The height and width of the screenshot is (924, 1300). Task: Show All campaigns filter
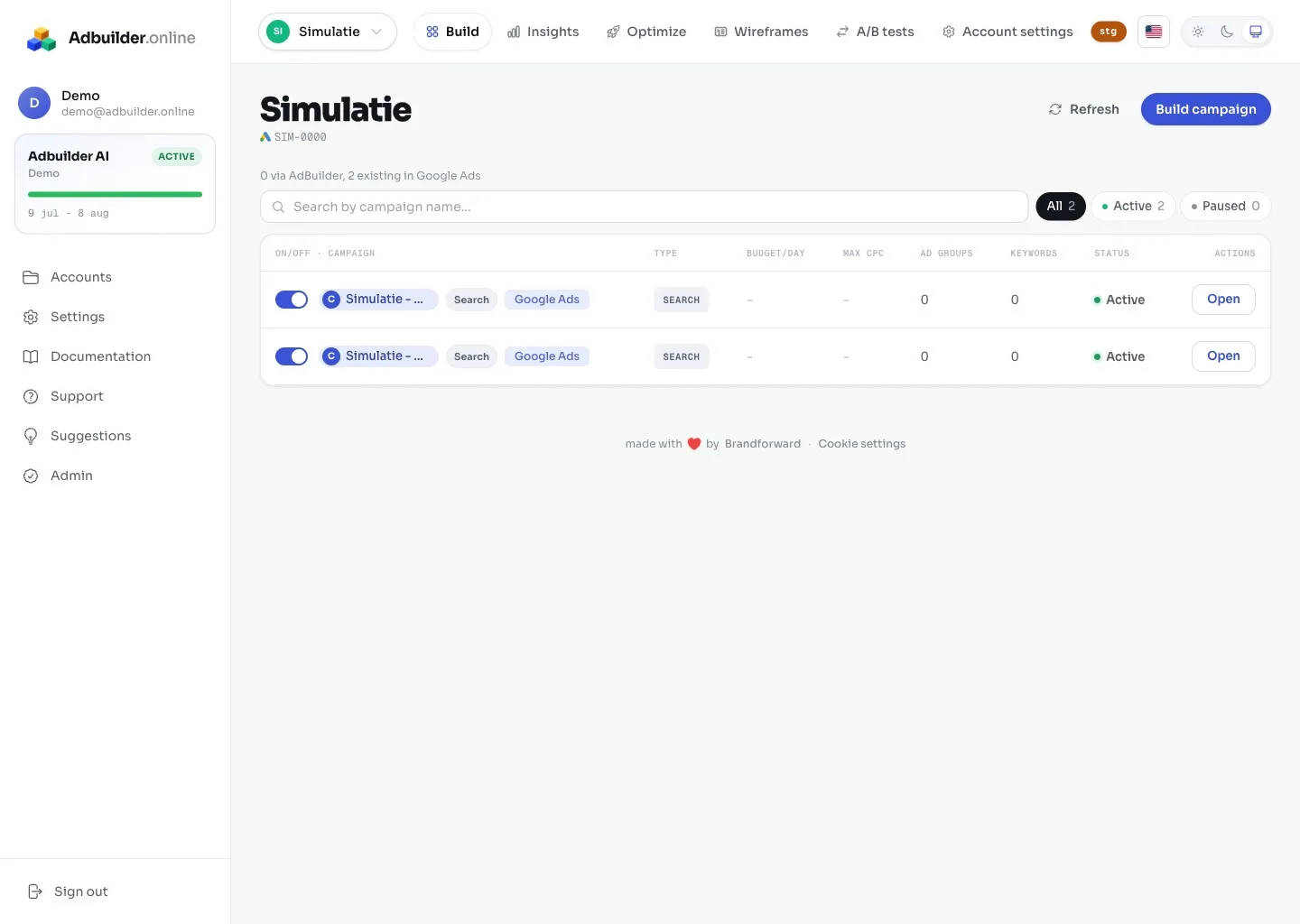point(1061,207)
